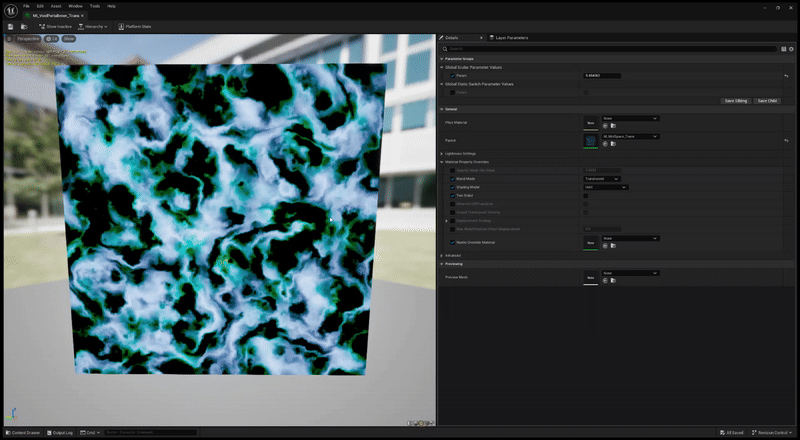This screenshot has width=800, height=440.
Task: Browse to Parent material in Content Browser
Action: (x=613, y=144)
